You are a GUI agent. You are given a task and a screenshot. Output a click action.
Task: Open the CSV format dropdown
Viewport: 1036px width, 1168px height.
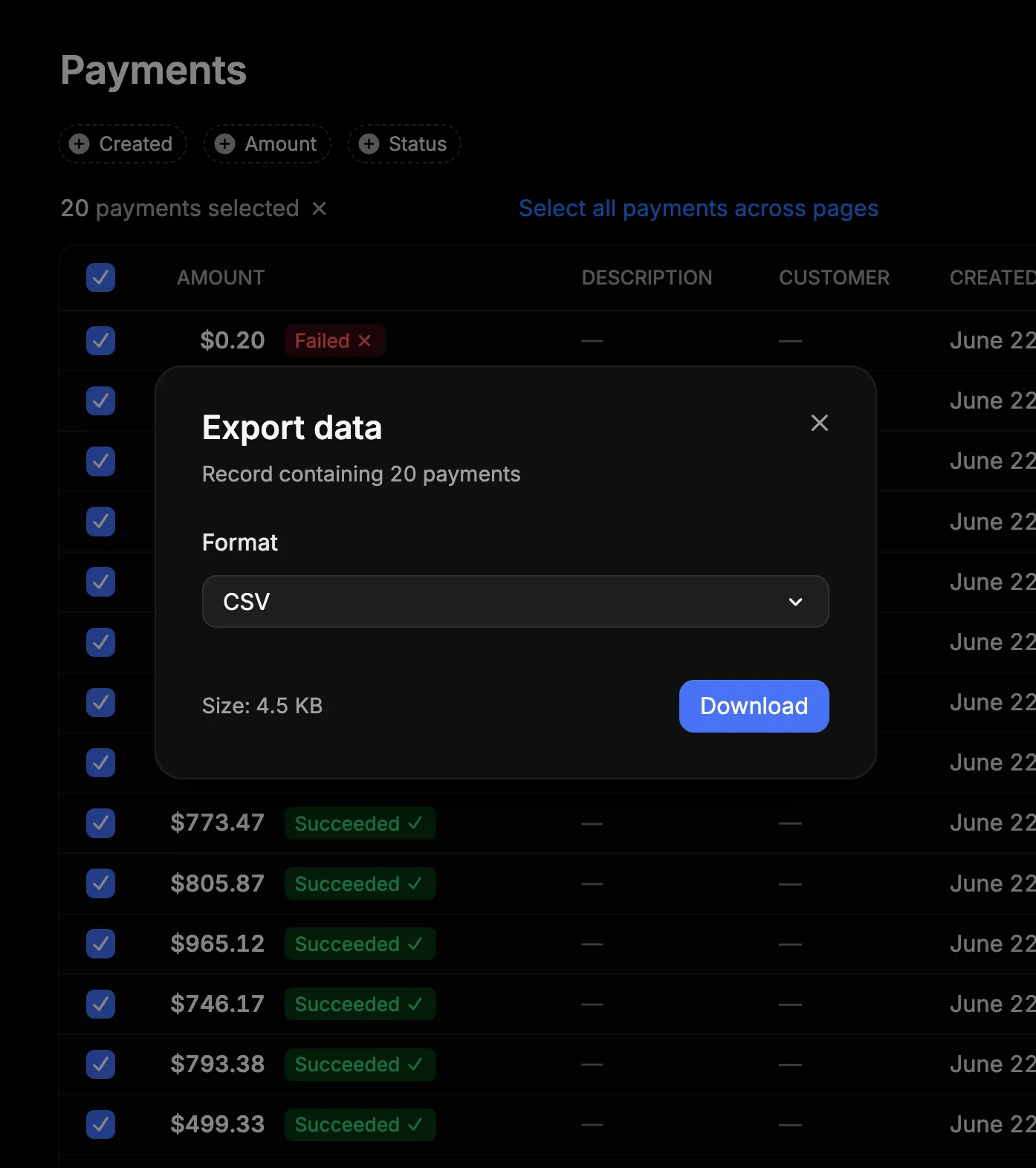coord(515,601)
